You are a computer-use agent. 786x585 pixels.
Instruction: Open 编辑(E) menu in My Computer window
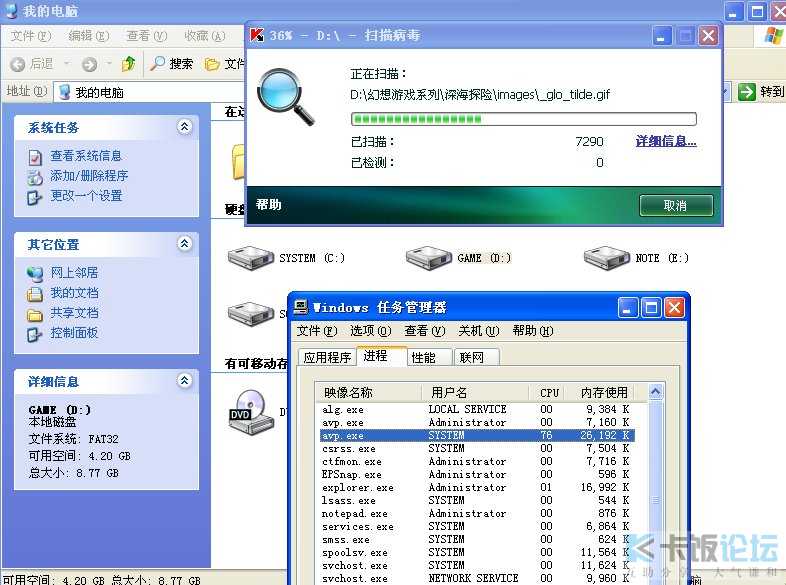pos(89,36)
